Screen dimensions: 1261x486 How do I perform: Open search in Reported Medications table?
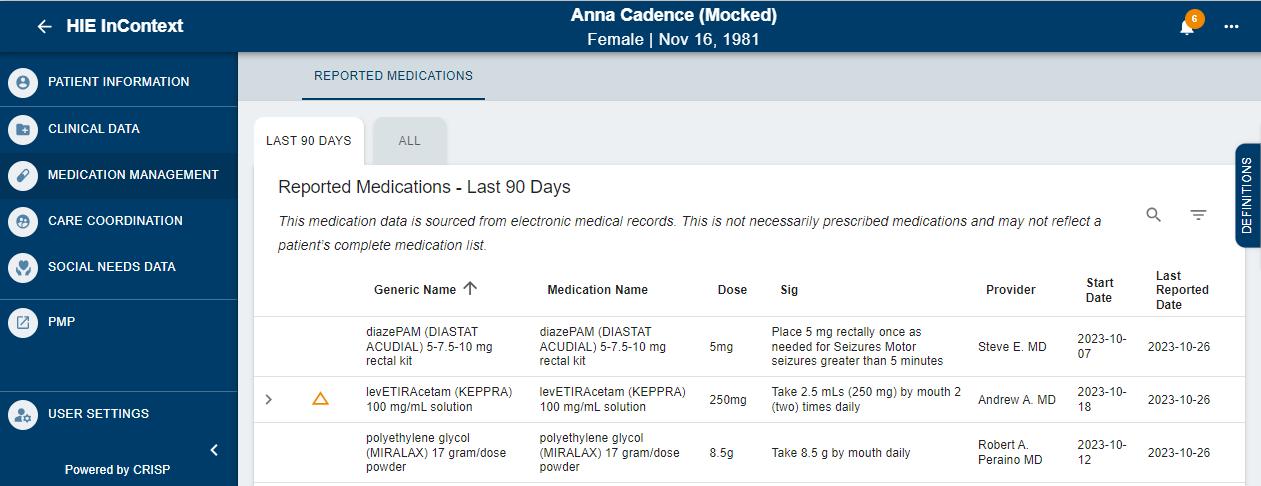(1153, 215)
